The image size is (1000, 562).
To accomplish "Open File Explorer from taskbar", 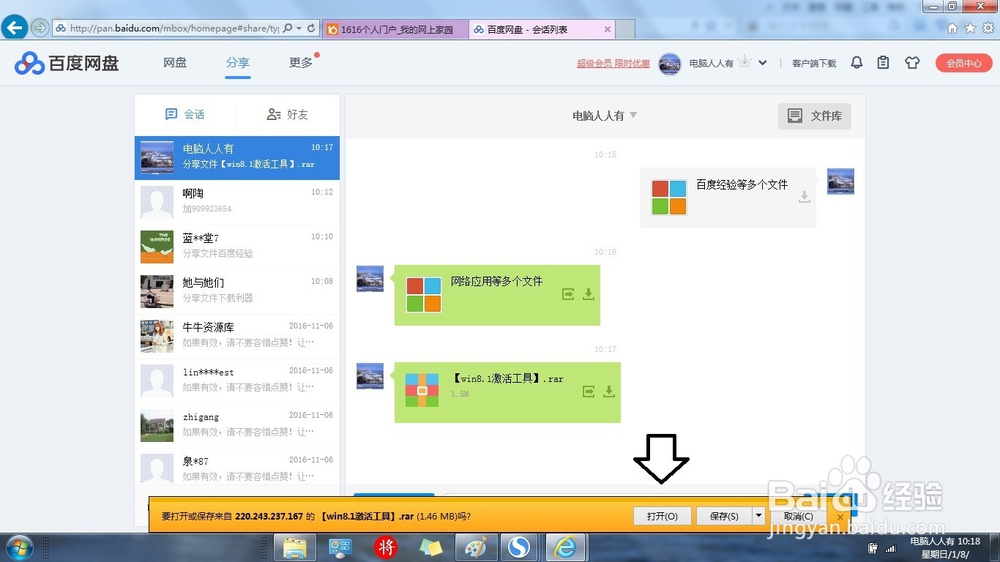I will pyautogui.click(x=295, y=547).
